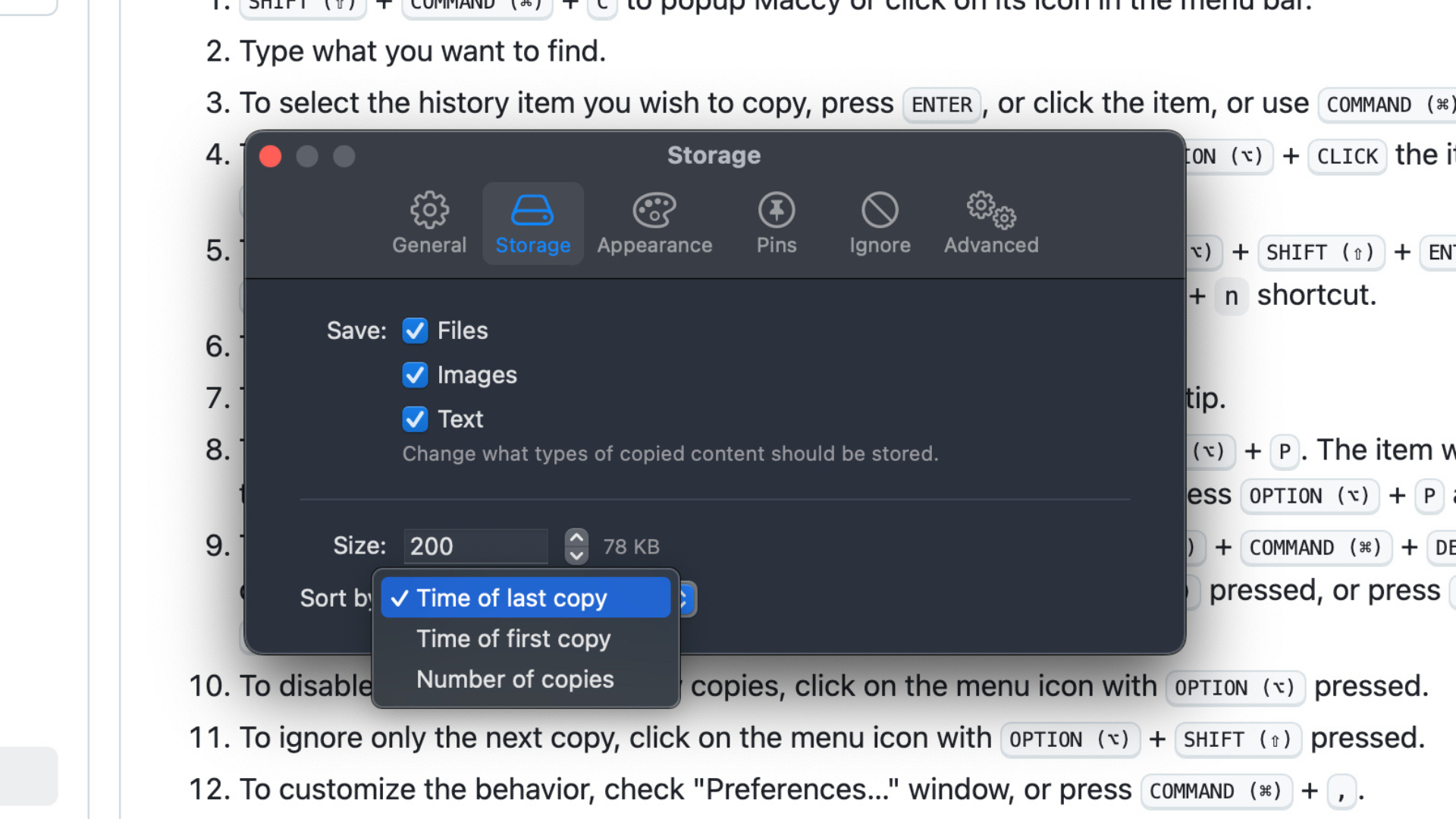The height and width of the screenshot is (819, 1456).
Task: Click the Appearance palette icon
Action: click(x=654, y=209)
